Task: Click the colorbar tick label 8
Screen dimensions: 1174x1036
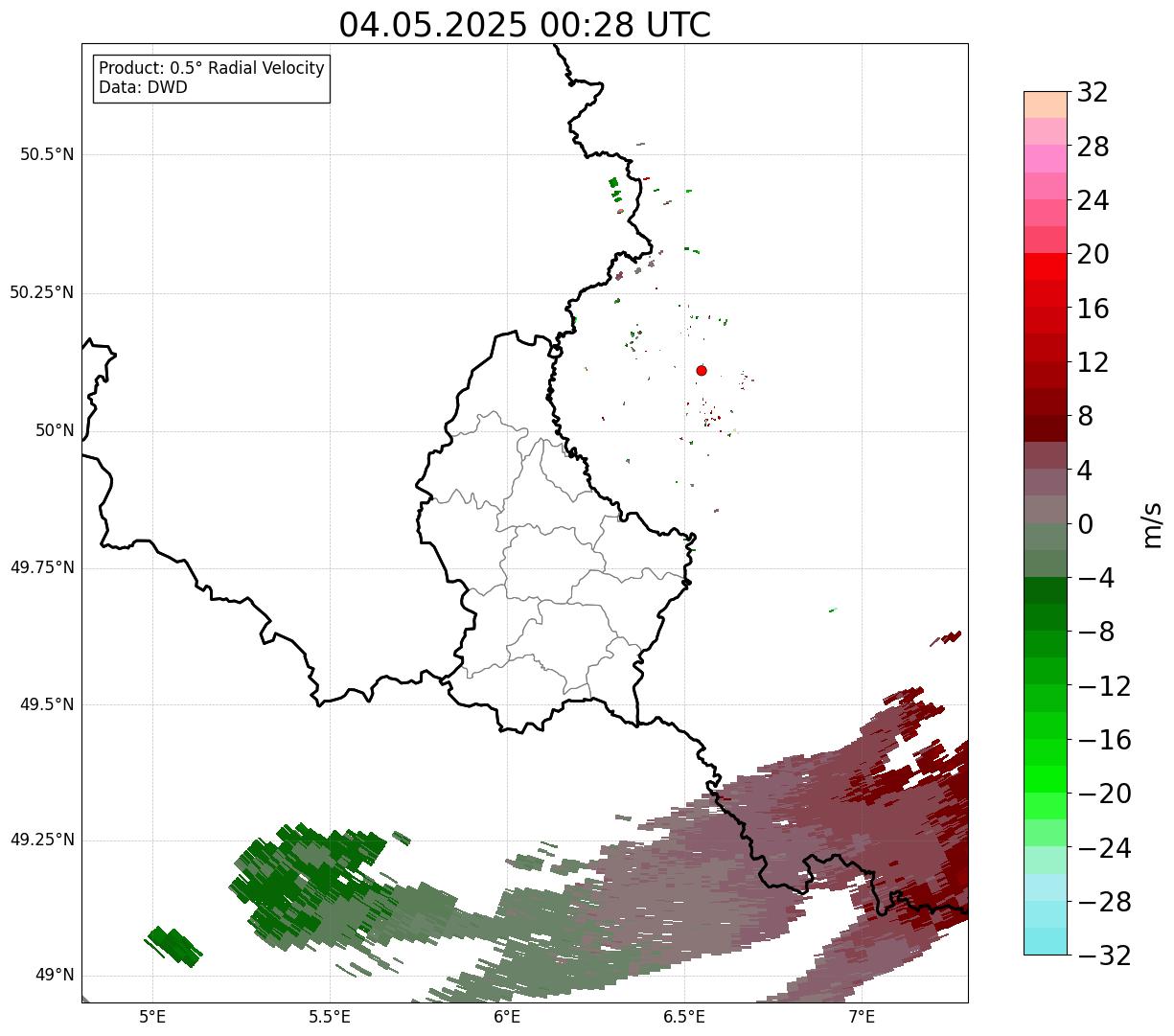Action: coord(1086,416)
